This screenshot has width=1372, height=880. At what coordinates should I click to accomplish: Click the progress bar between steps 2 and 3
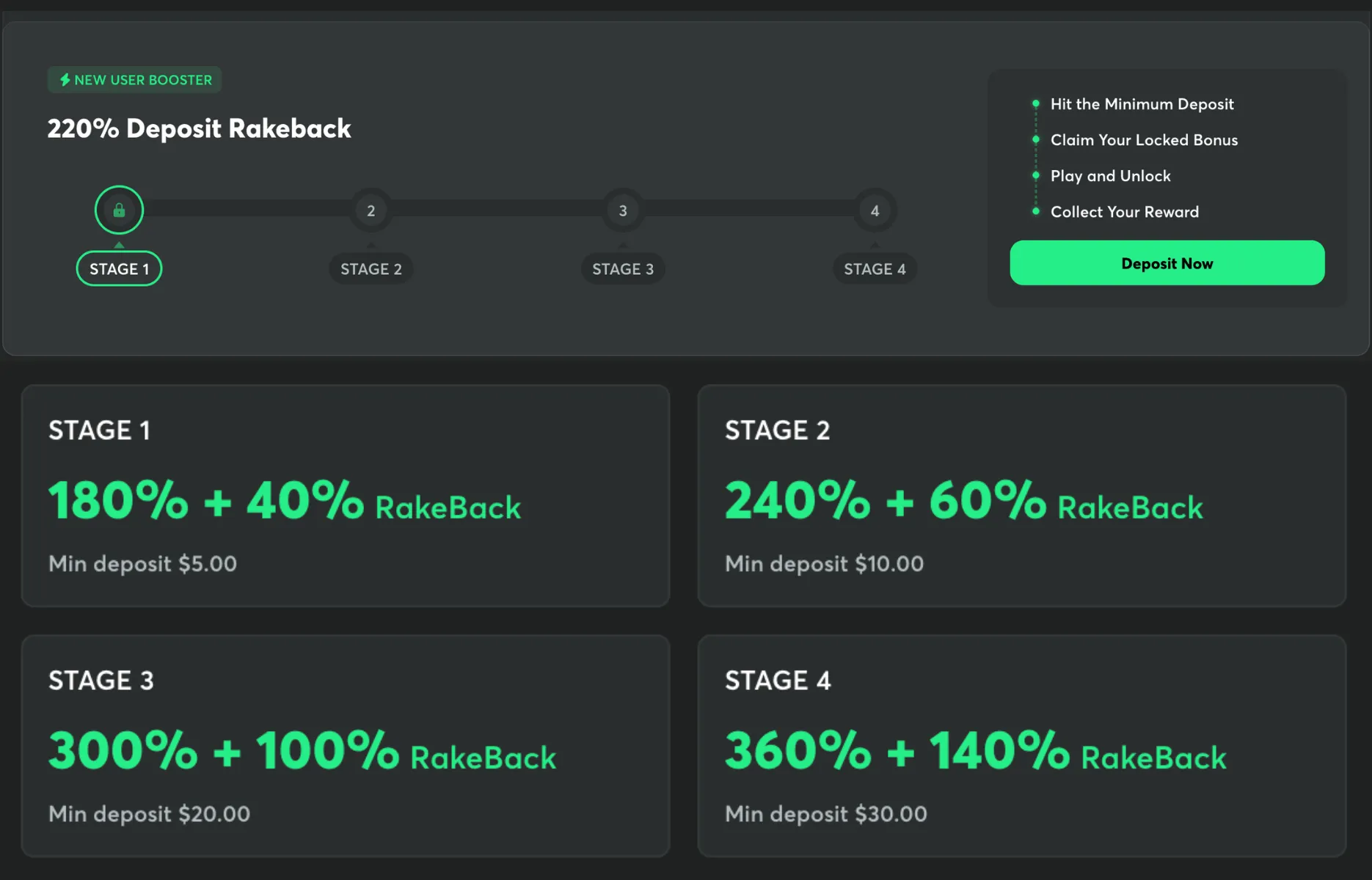(x=497, y=209)
